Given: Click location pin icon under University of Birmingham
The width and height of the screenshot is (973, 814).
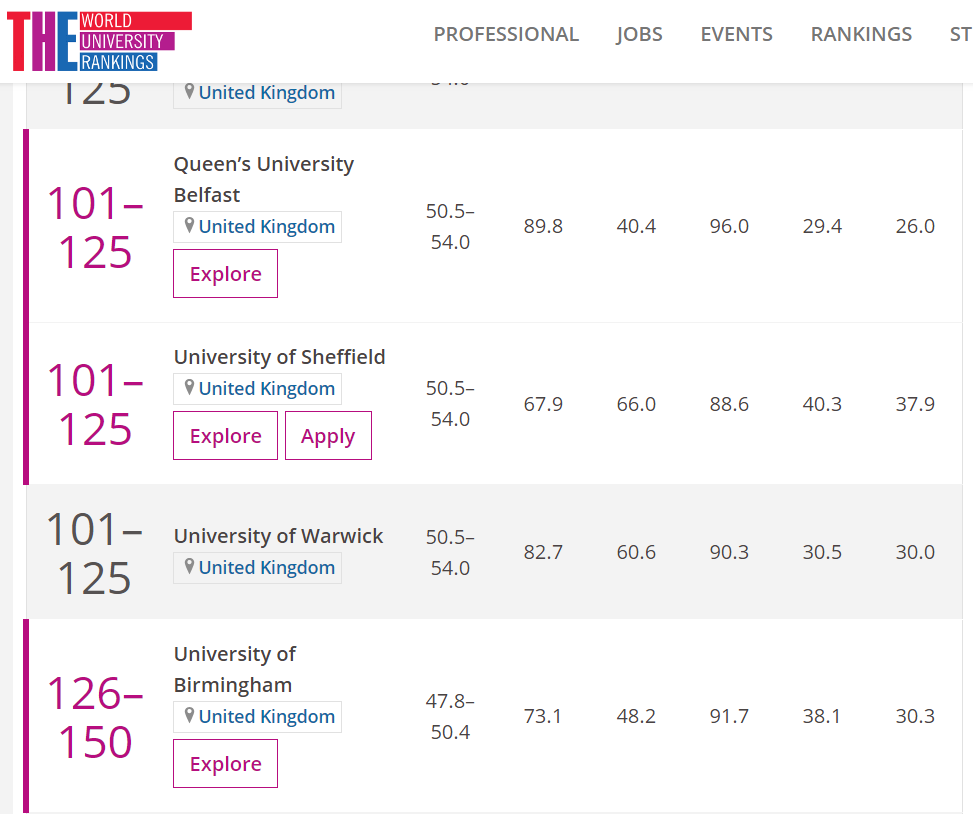Looking at the screenshot, I should 189,716.
